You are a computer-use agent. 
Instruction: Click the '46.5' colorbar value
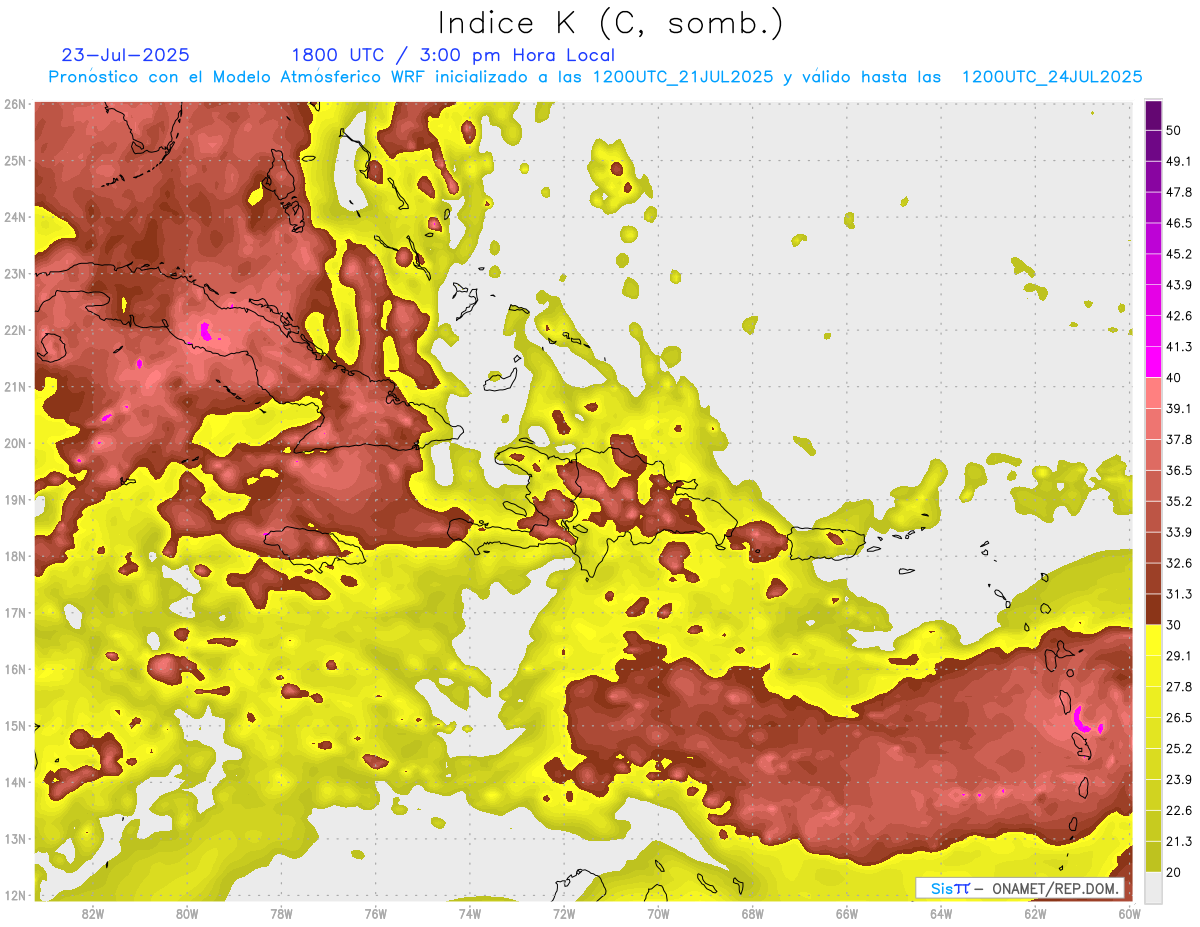(1180, 223)
